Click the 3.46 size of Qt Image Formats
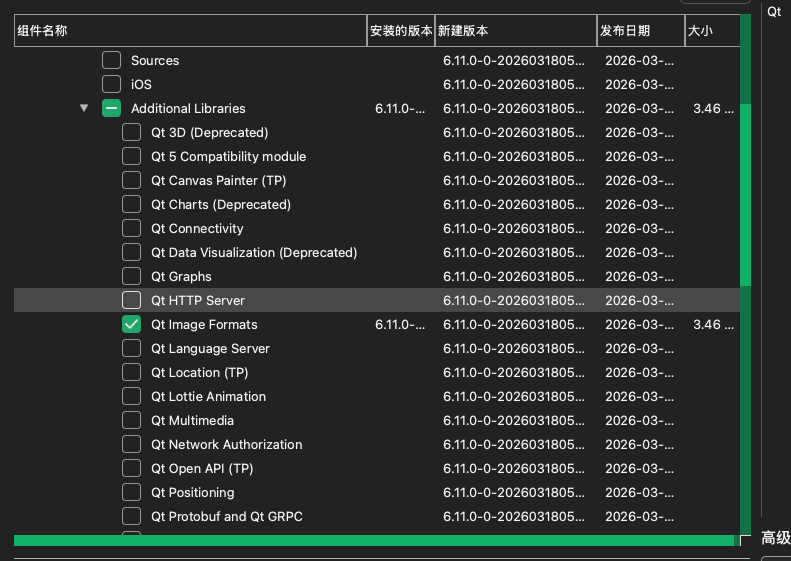 713,324
